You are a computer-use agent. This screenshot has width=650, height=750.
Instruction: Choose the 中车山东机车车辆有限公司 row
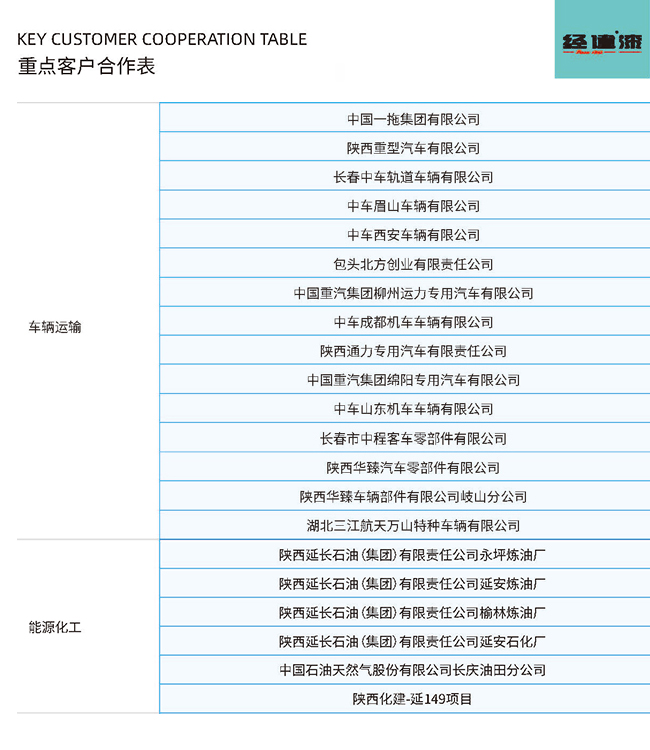(x=413, y=409)
